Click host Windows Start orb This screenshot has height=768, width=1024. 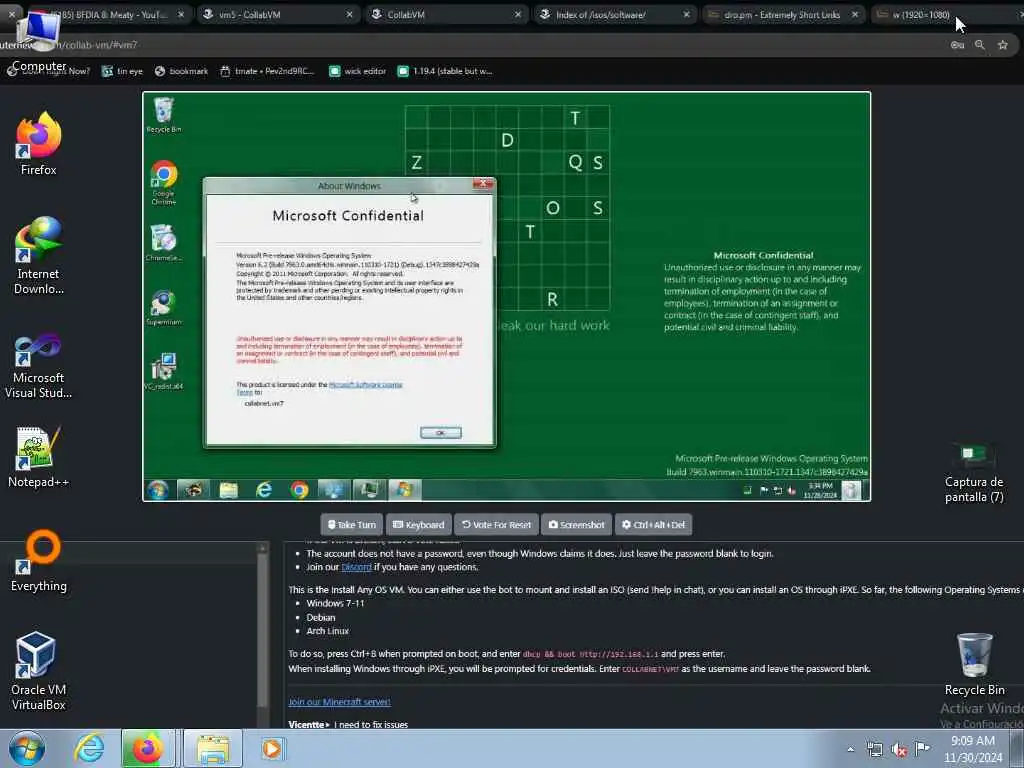coord(27,748)
